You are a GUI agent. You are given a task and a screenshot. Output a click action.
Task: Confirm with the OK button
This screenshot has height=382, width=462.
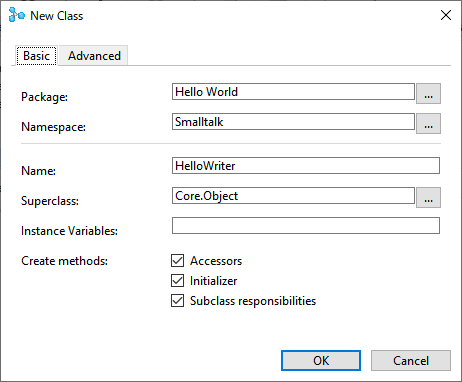click(x=321, y=360)
